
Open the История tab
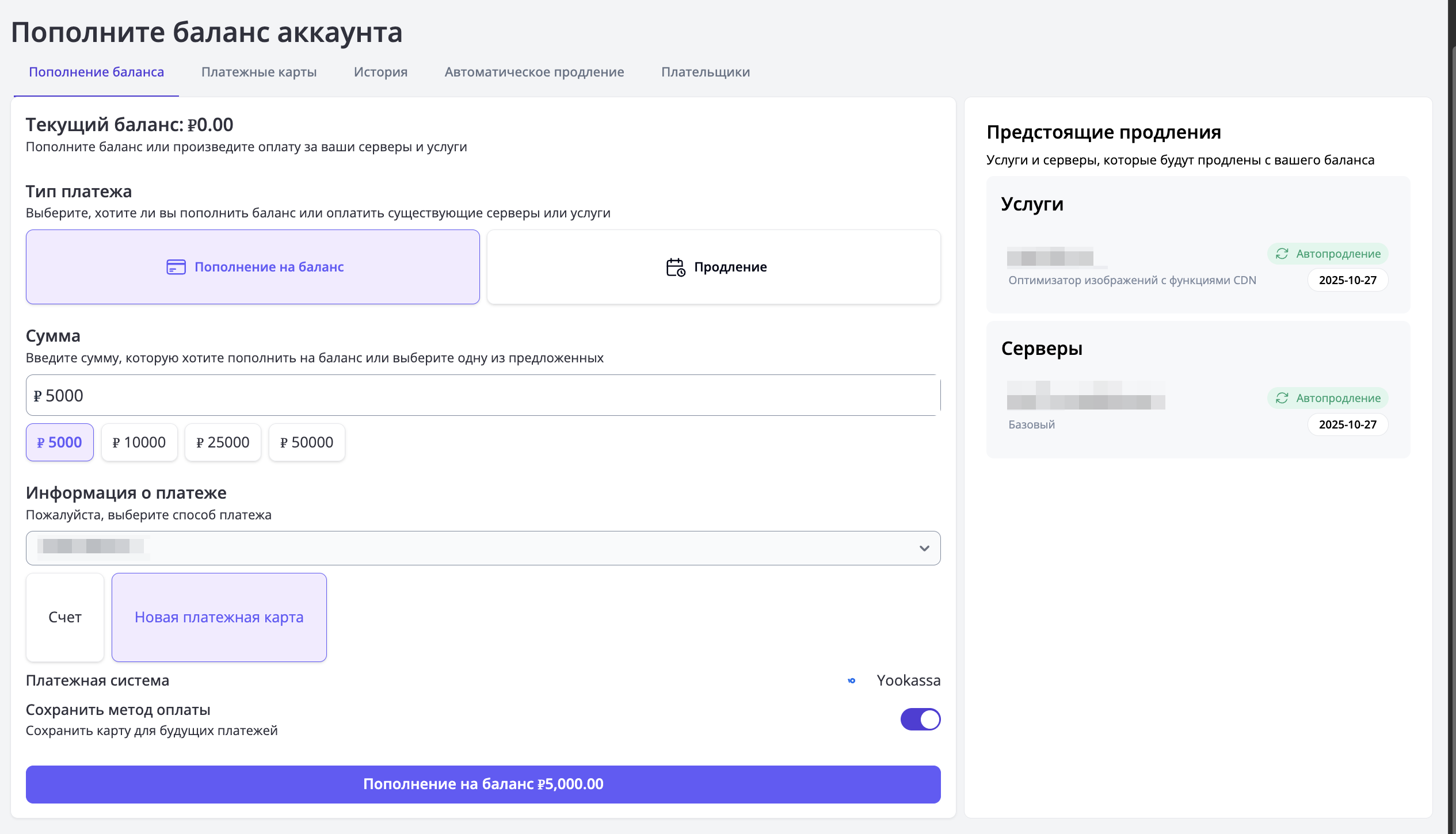(380, 72)
